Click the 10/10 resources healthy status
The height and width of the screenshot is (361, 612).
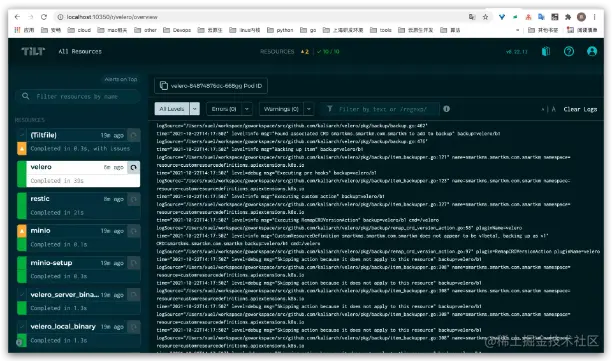click(x=328, y=52)
